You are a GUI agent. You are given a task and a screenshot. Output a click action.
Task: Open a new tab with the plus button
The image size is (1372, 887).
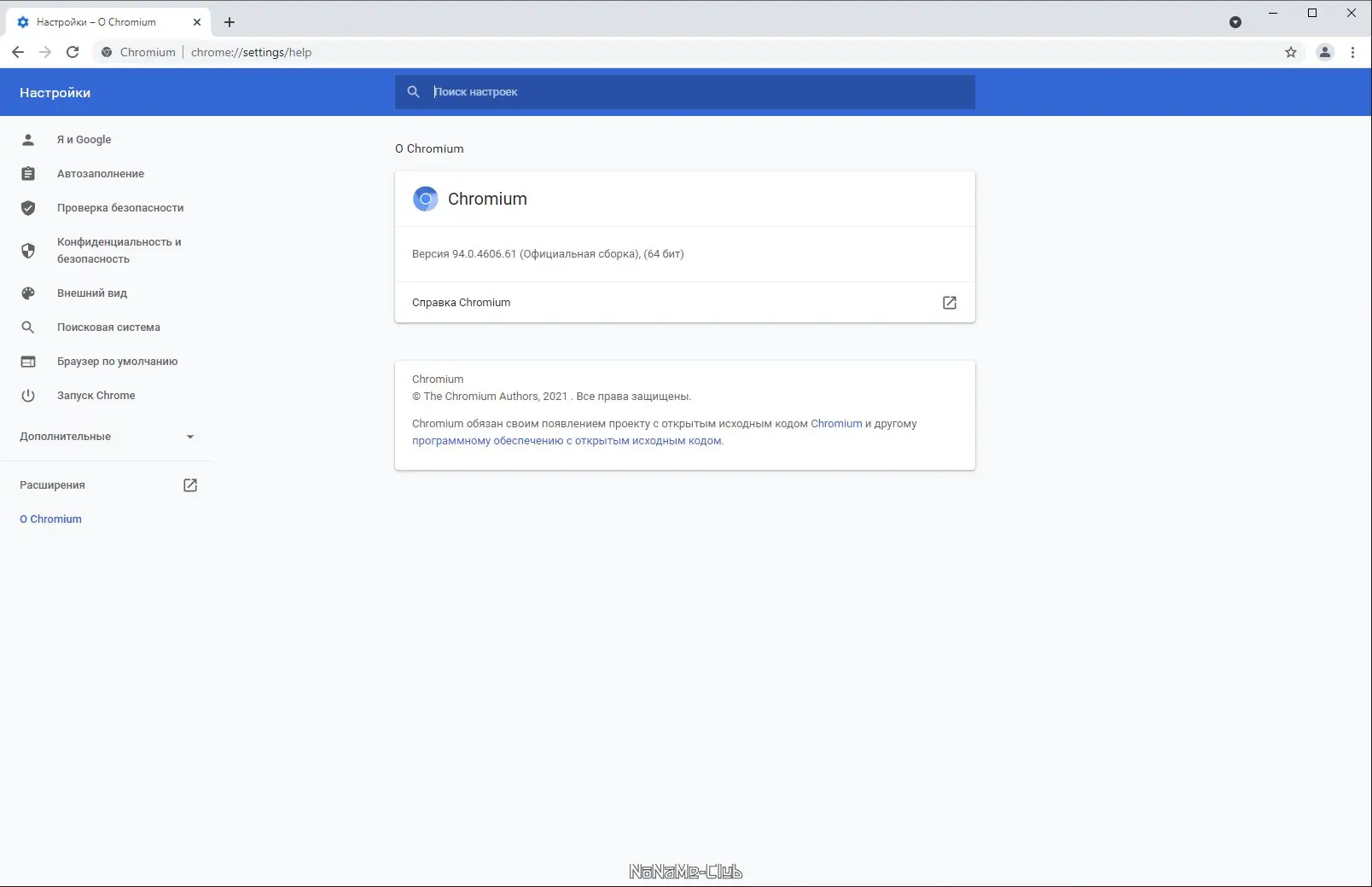pos(229,22)
